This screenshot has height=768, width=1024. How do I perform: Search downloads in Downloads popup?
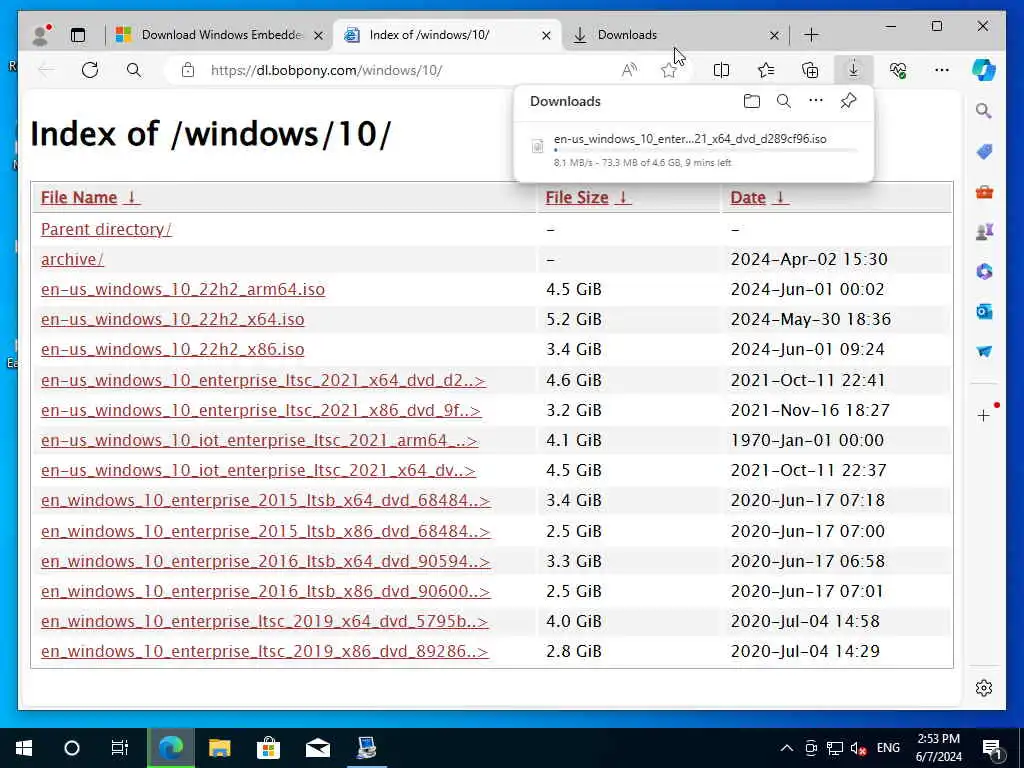[784, 101]
